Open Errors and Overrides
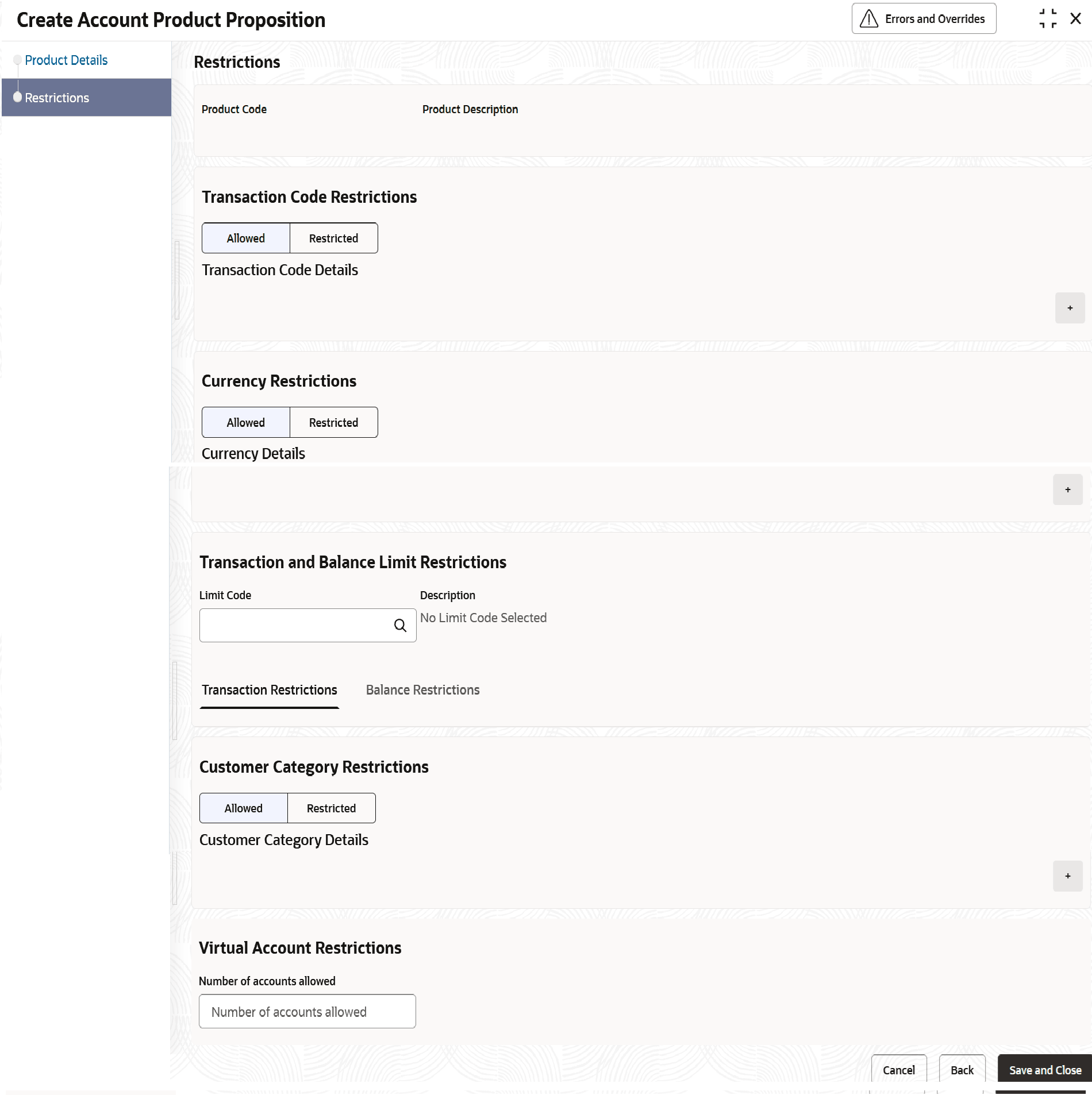 point(924,19)
